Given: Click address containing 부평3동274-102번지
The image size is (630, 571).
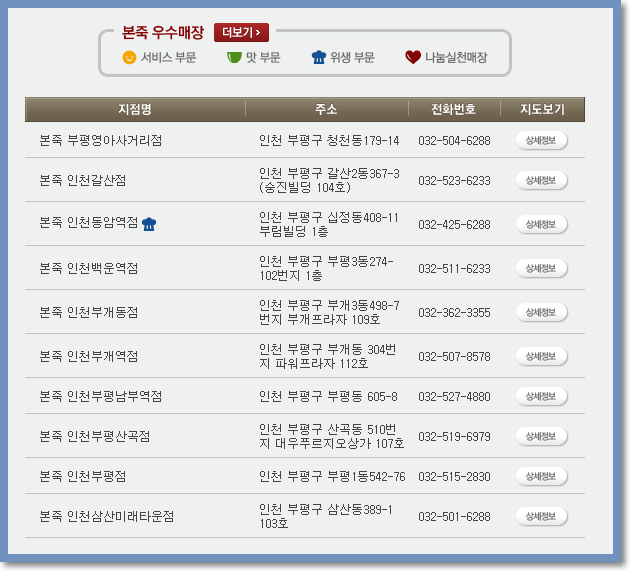Looking at the screenshot, I should coord(326,268).
